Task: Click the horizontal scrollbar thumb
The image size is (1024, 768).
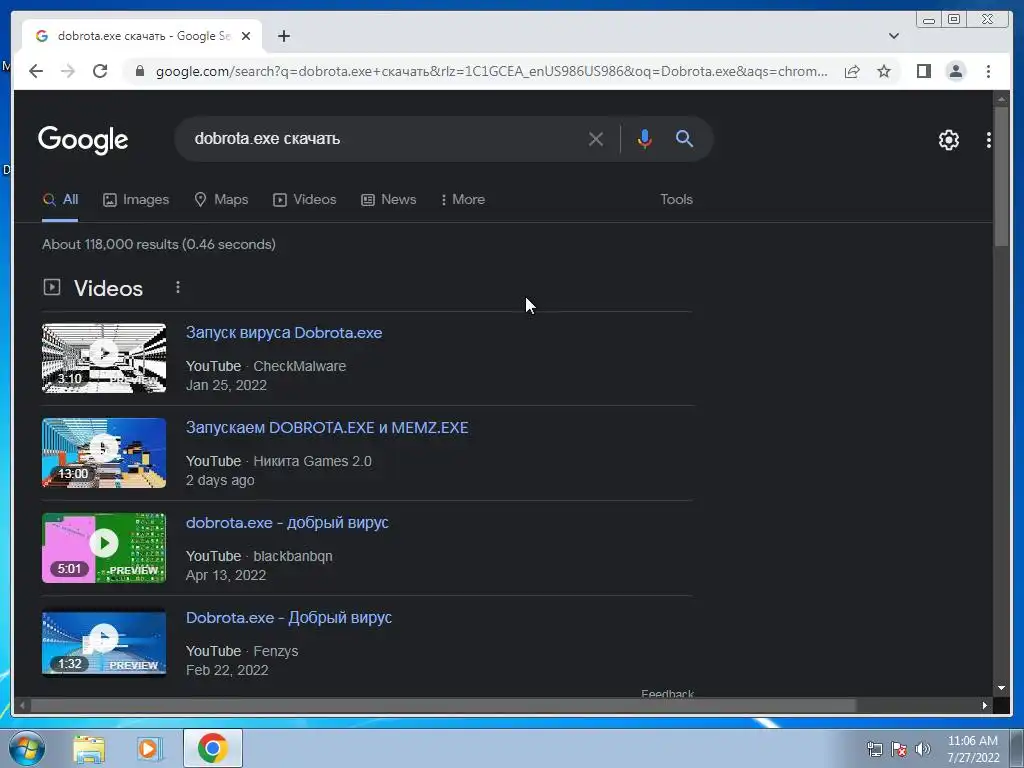Action: click(x=443, y=705)
